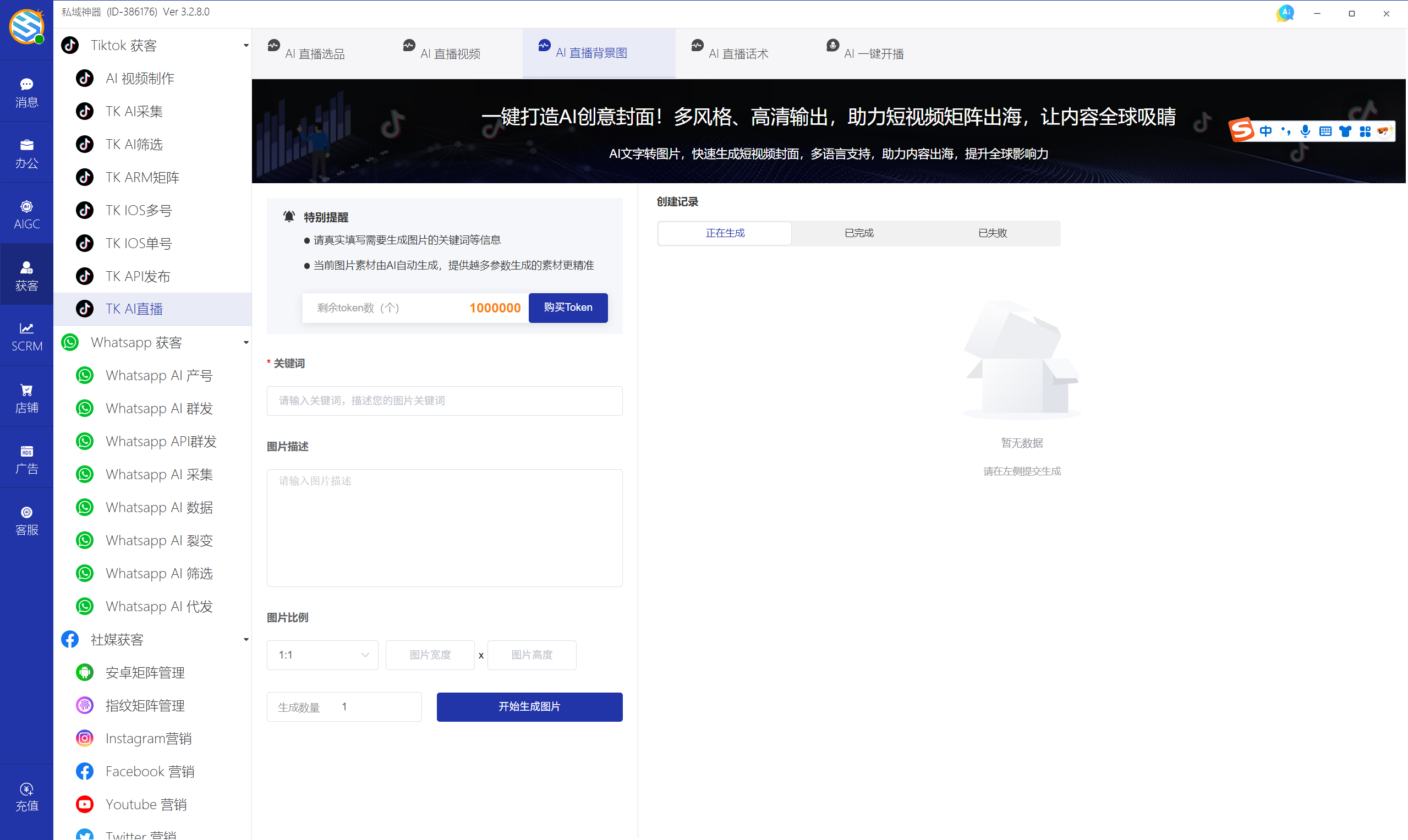The image size is (1408, 840).
Task: Open the AIGC section
Action: coord(26,213)
